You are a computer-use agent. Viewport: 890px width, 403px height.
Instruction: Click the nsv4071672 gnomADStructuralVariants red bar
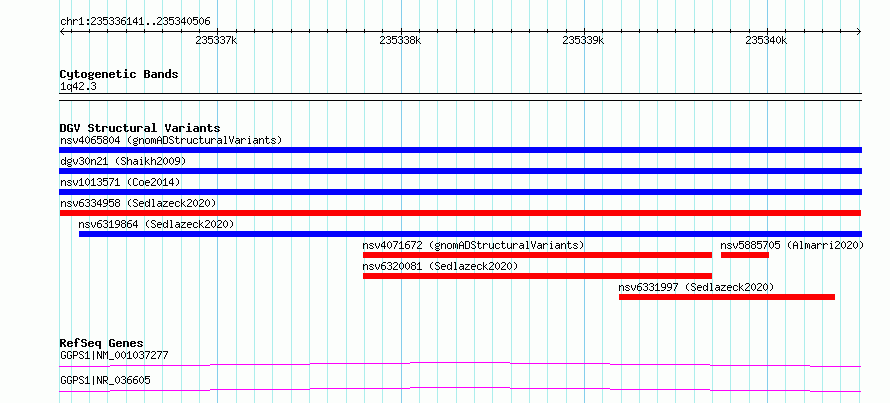click(537, 255)
